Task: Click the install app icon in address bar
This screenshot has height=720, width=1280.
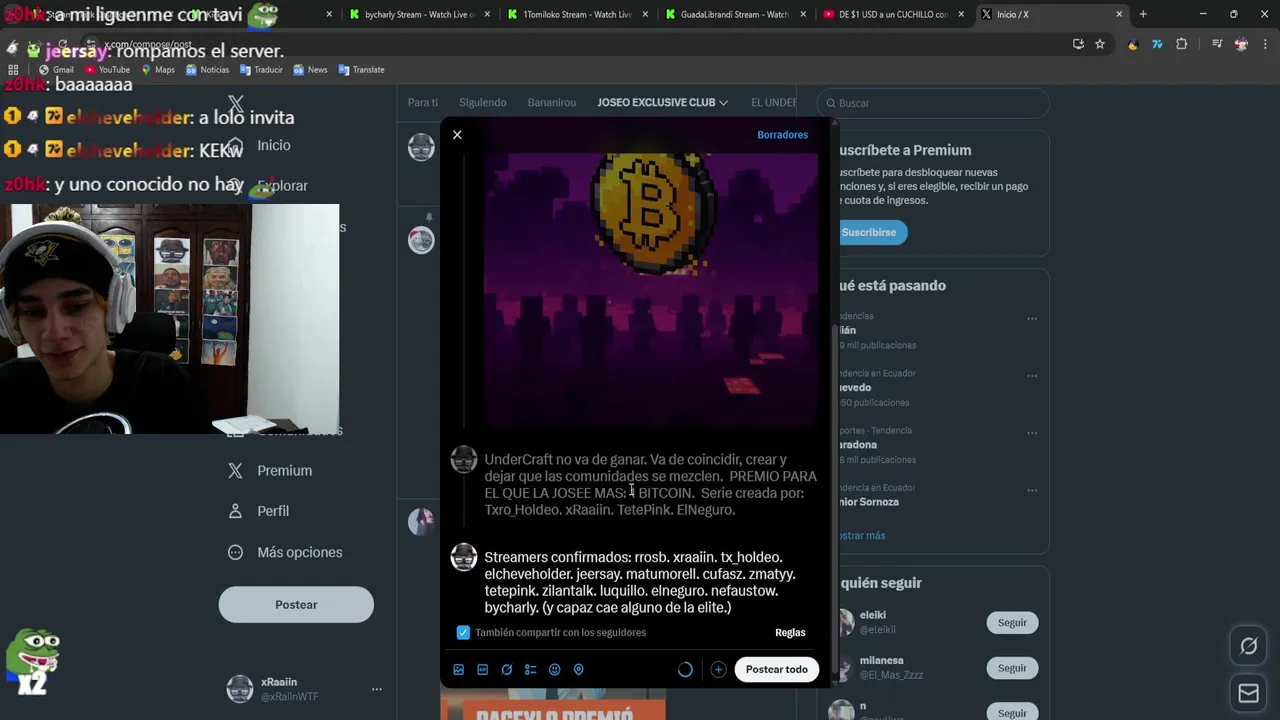Action: click(1078, 44)
